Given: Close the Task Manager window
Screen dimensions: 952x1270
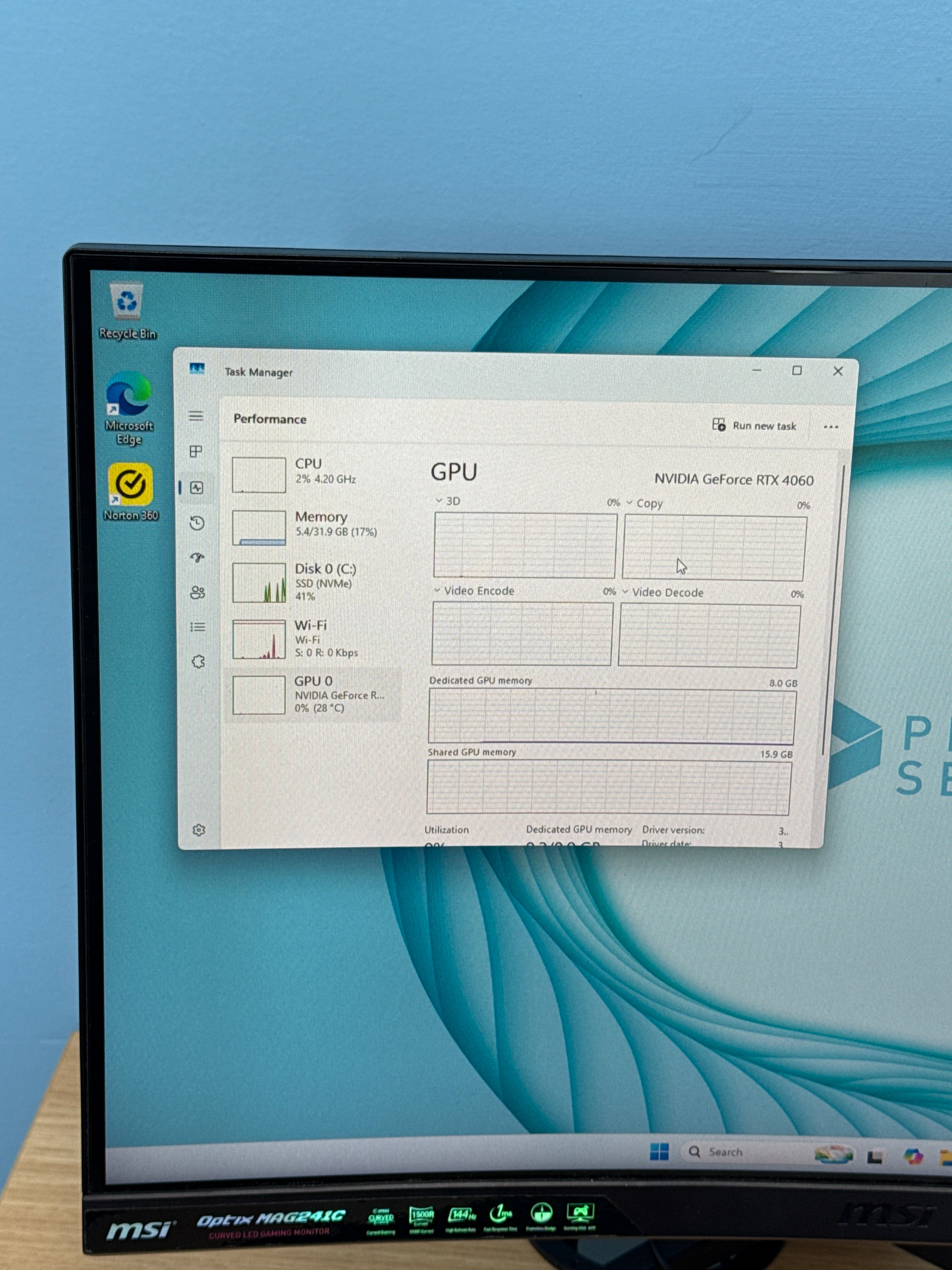Looking at the screenshot, I should click(x=838, y=371).
